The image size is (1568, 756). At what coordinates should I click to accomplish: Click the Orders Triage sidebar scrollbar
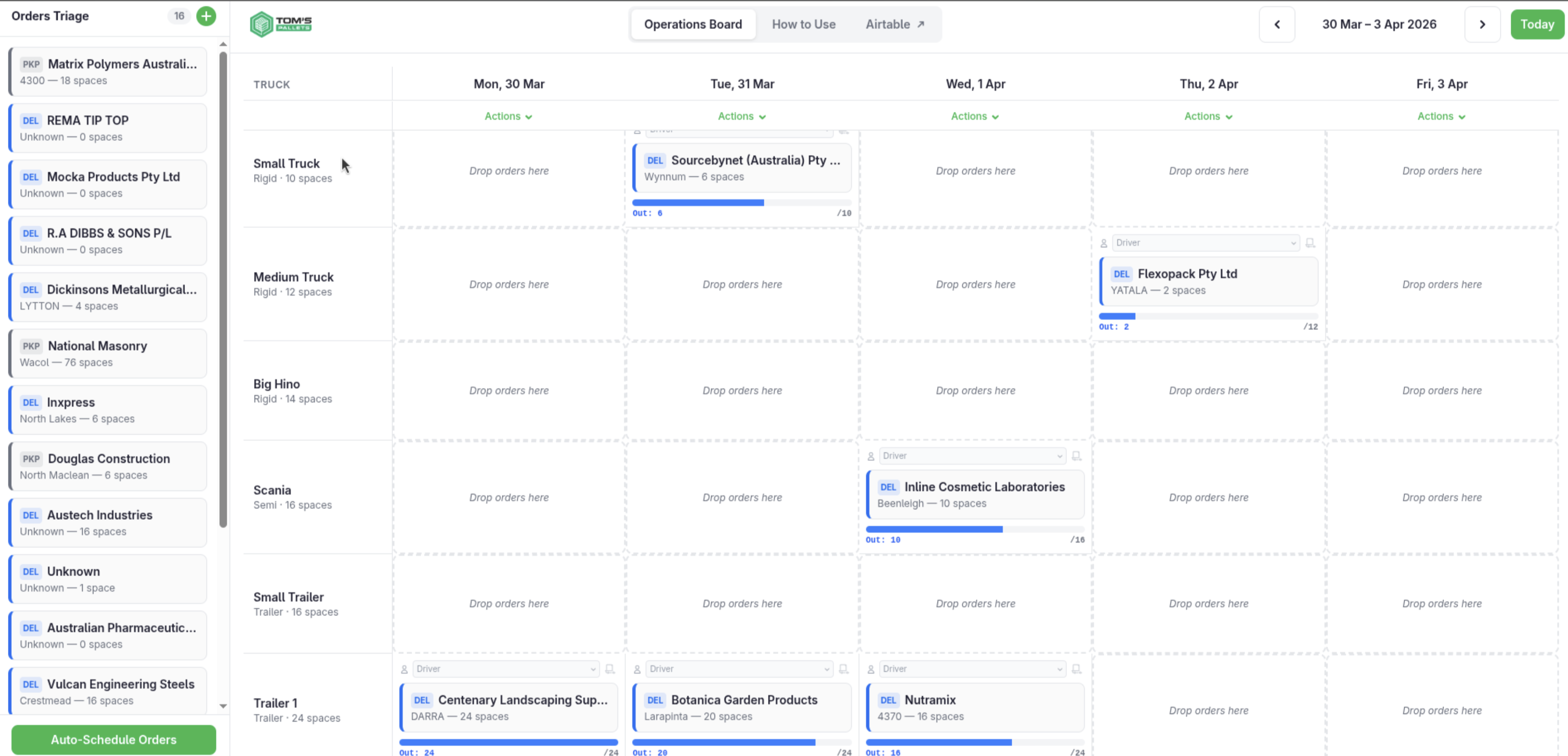pos(223,290)
